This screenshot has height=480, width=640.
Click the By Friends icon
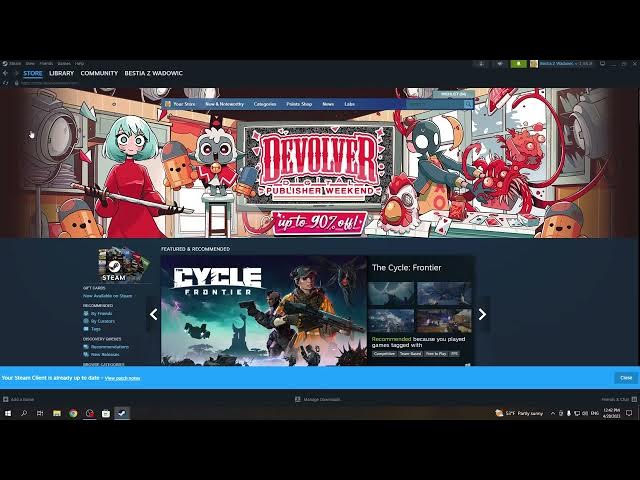86,313
